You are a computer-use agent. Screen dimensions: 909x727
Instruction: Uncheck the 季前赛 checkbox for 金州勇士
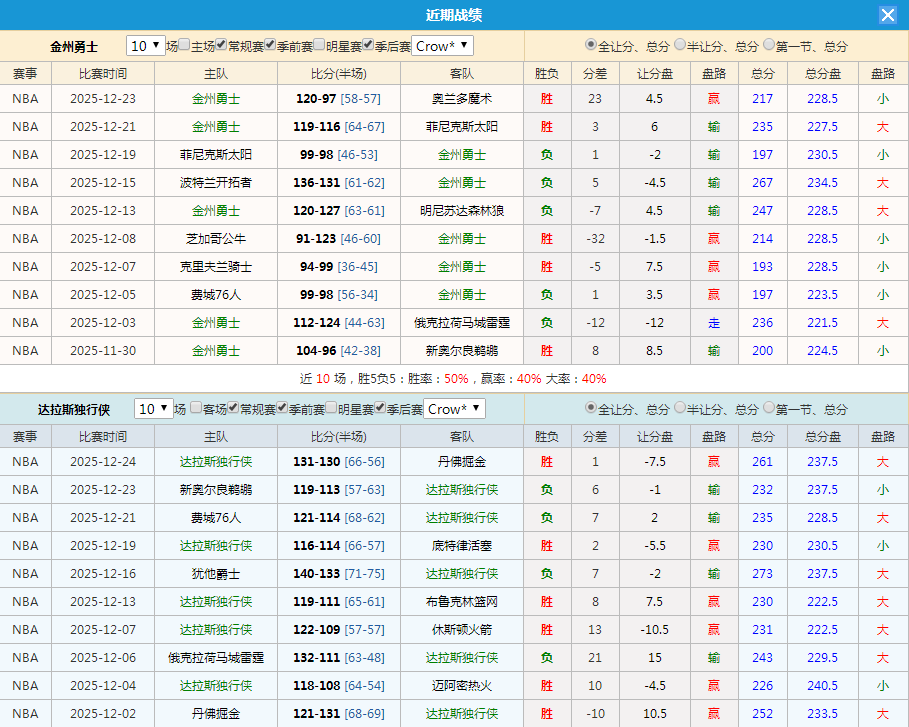(x=270, y=45)
